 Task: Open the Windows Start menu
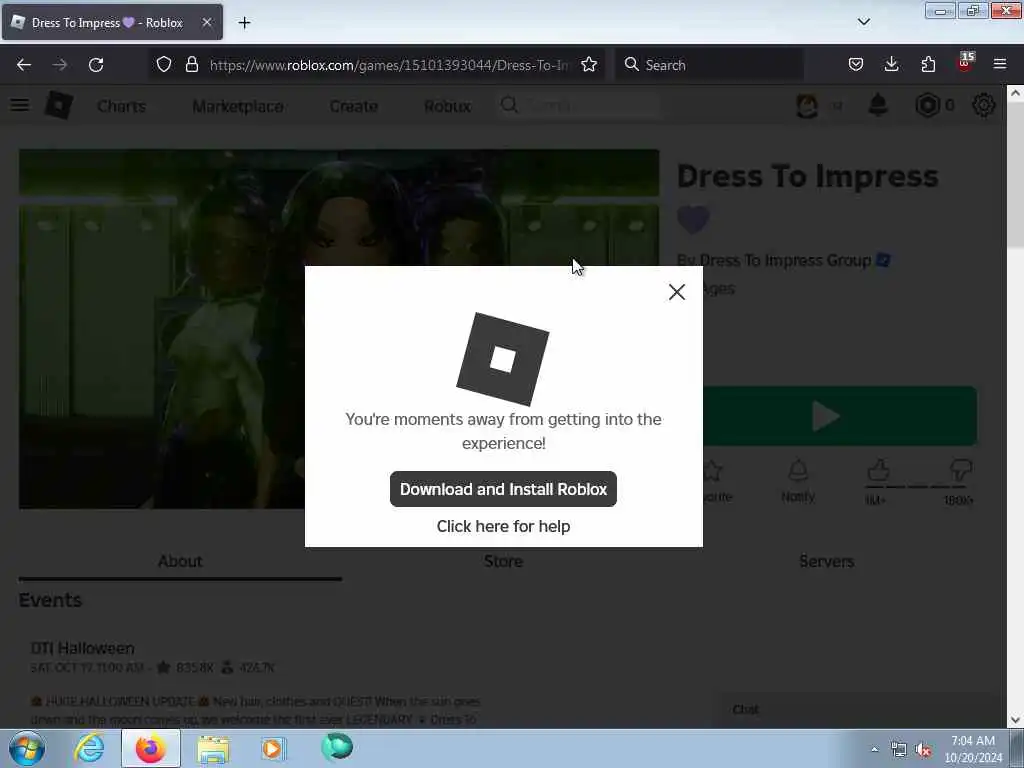tap(27, 748)
